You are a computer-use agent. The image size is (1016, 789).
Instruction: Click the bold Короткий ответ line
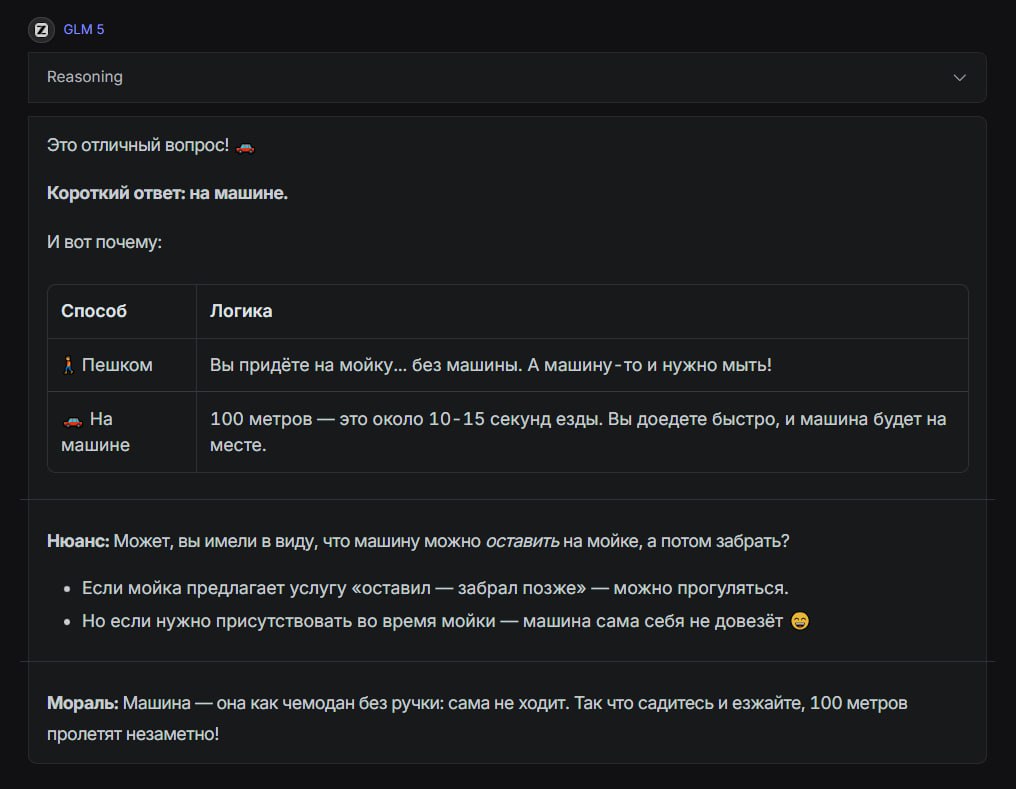pos(167,193)
